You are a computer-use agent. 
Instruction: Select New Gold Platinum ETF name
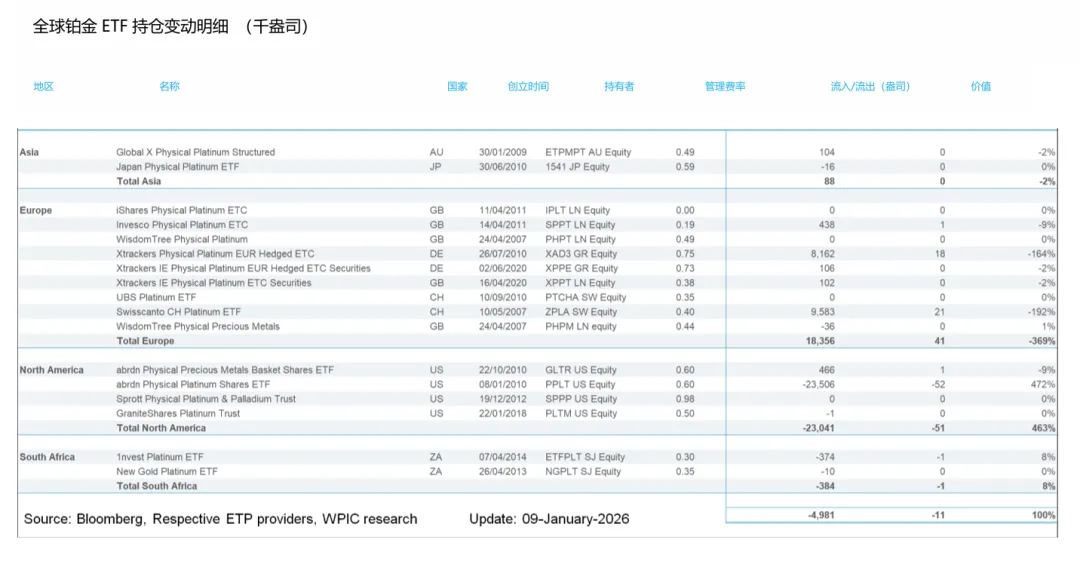point(167,471)
